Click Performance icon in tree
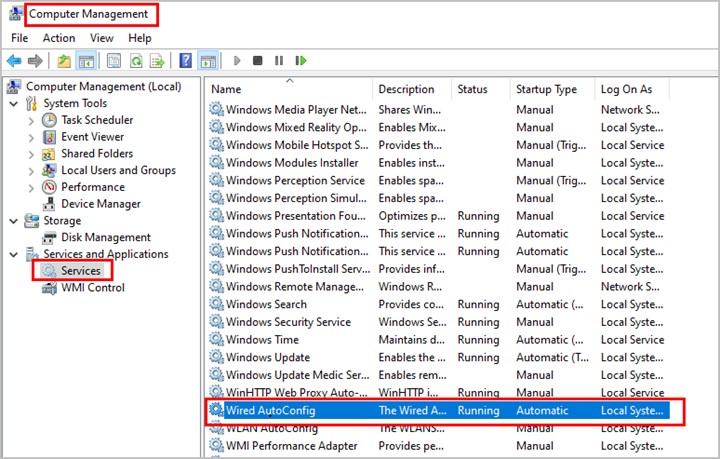 pyautogui.click(x=49, y=187)
